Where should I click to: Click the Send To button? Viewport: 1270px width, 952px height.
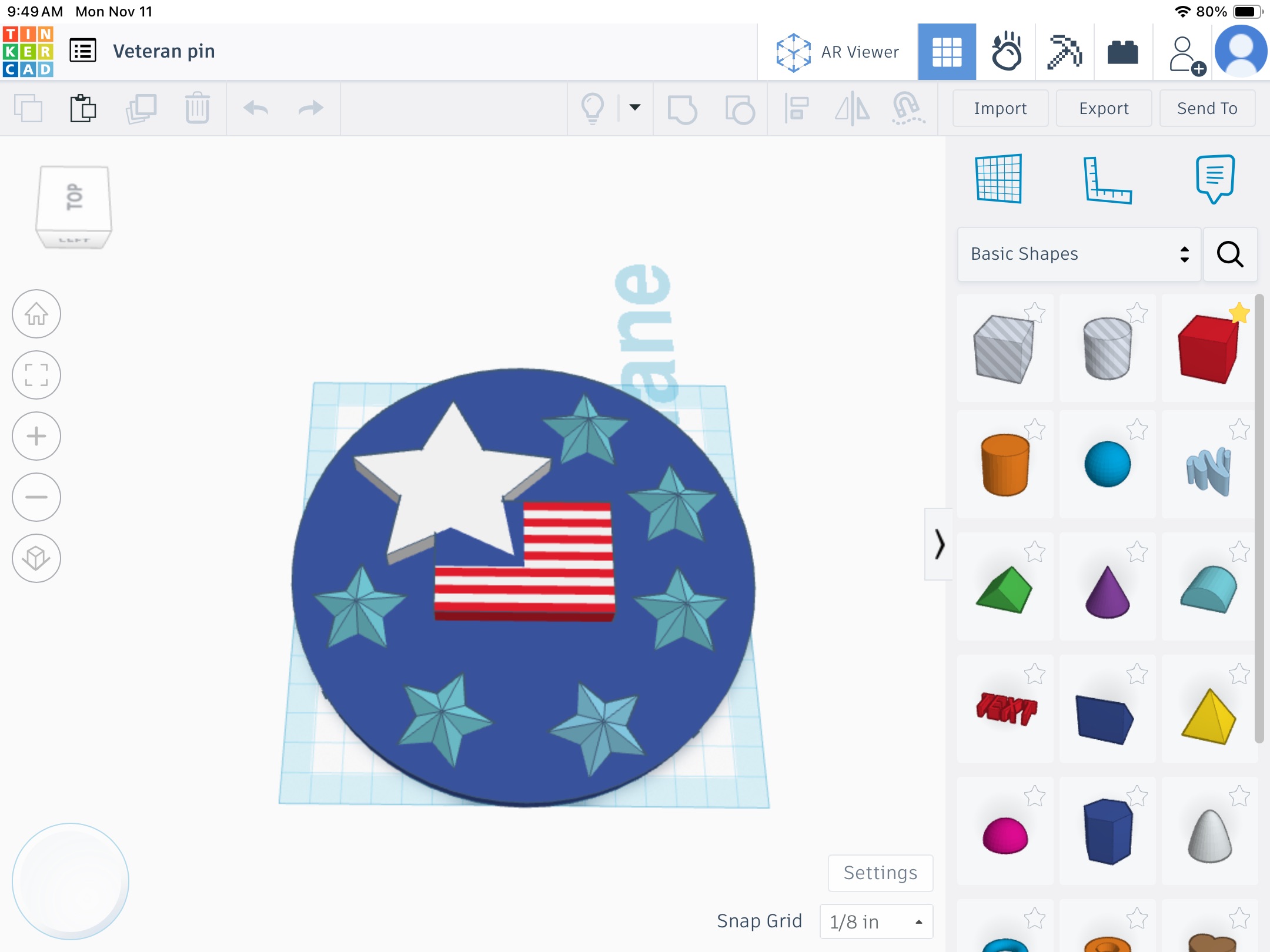(x=1207, y=108)
